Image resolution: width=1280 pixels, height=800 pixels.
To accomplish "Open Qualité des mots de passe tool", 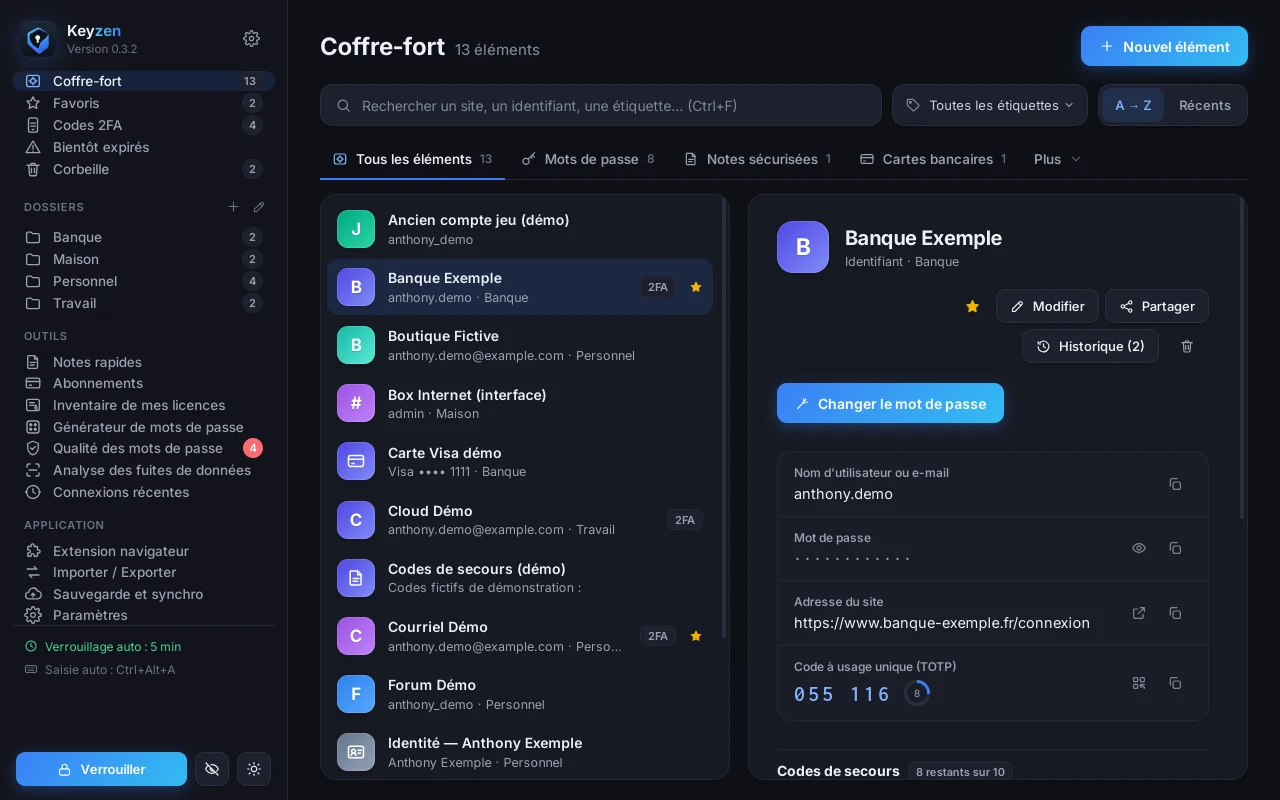I will pos(143,448).
